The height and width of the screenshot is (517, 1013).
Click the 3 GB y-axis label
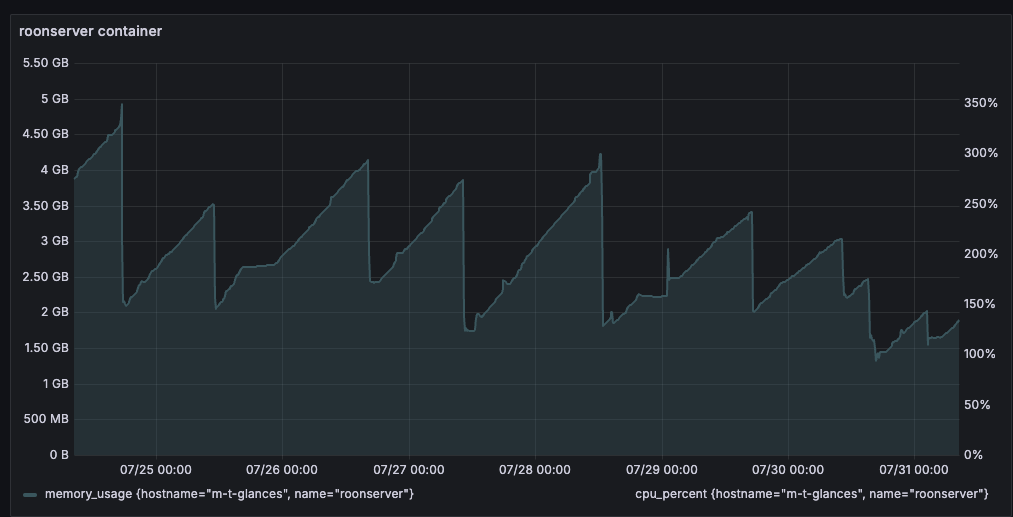coord(54,241)
